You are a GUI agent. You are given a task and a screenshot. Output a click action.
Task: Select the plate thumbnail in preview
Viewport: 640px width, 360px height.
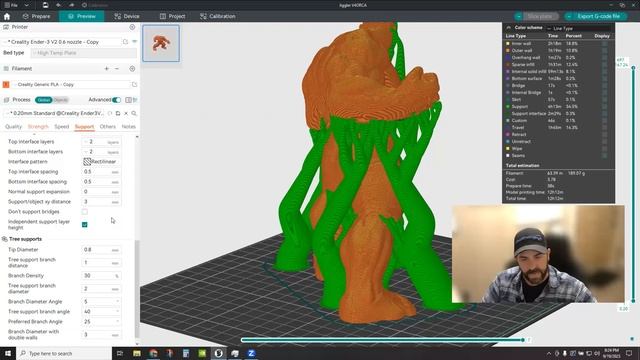[x=161, y=43]
